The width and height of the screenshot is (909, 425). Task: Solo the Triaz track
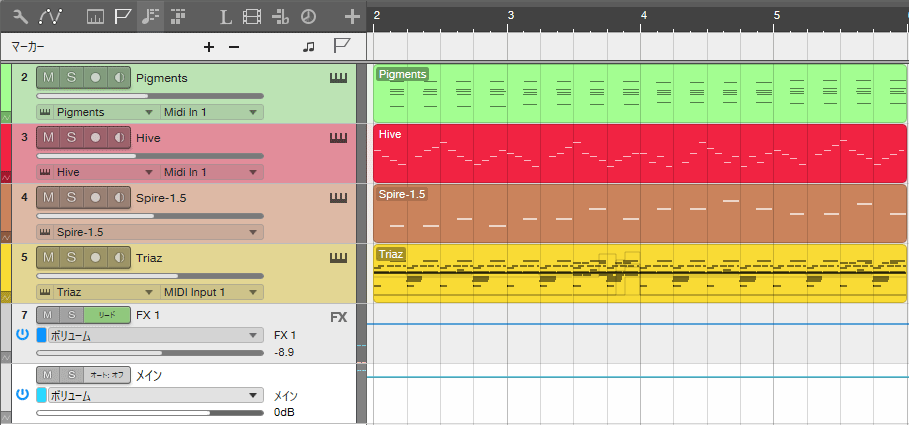(x=71, y=258)
